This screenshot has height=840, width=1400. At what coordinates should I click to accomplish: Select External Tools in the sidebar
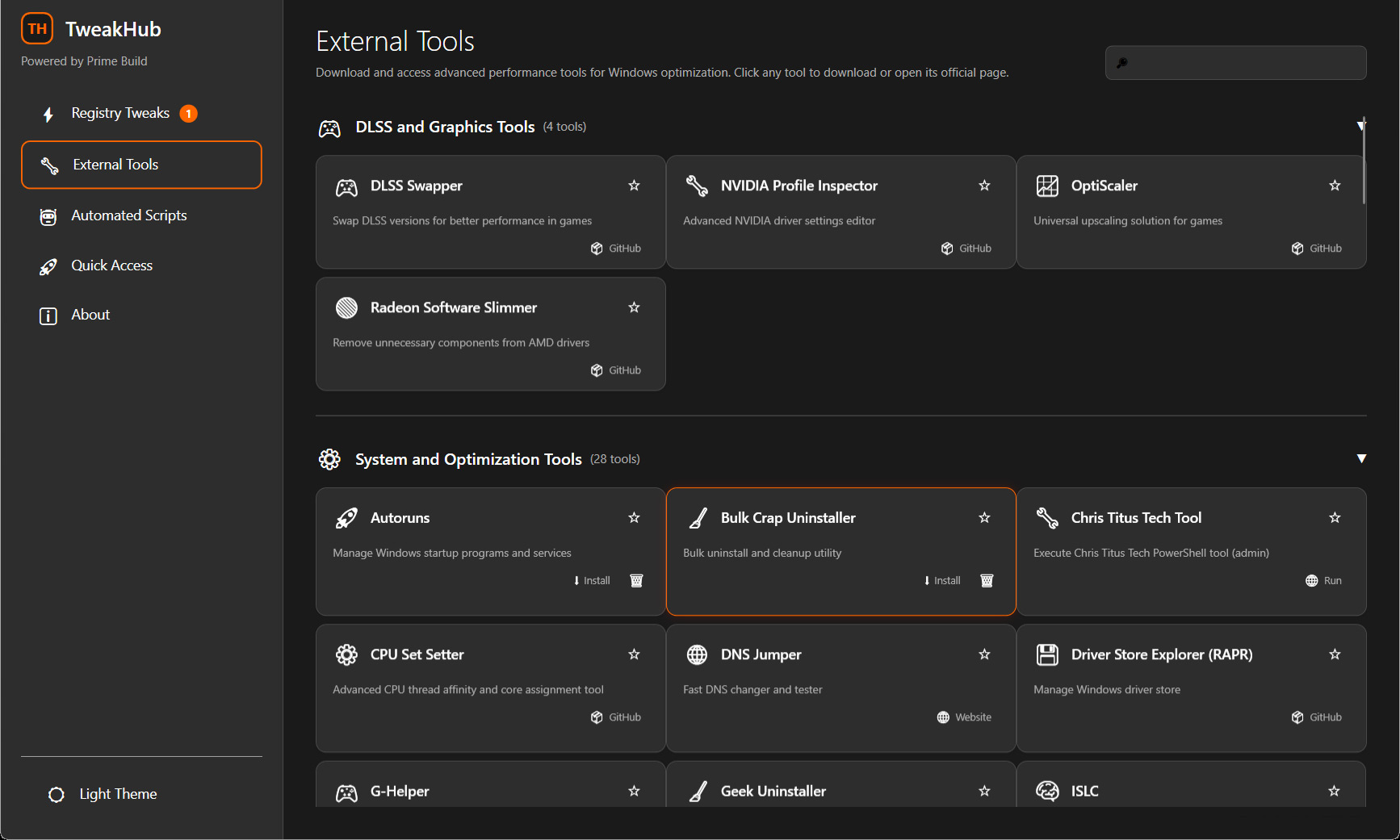point(141,165)
